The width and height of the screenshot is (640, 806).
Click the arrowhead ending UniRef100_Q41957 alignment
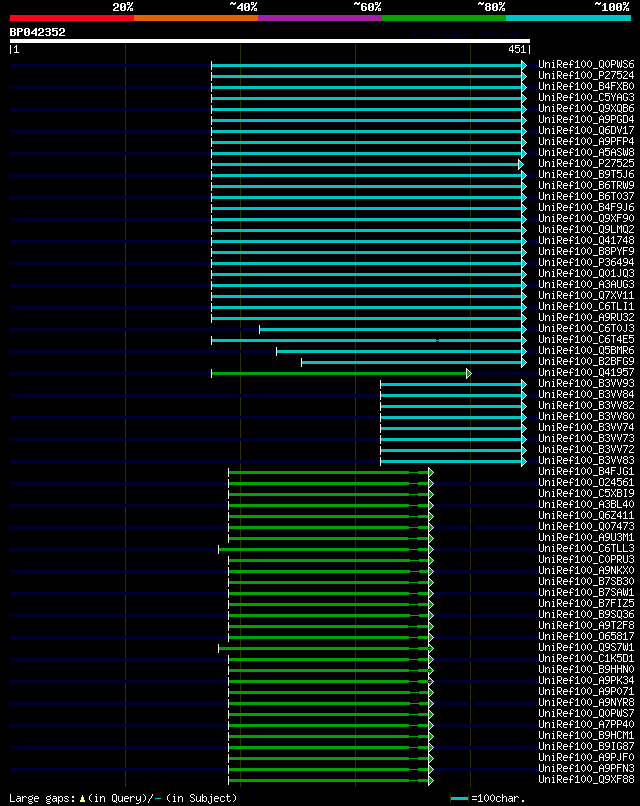[x=469, y=374]
